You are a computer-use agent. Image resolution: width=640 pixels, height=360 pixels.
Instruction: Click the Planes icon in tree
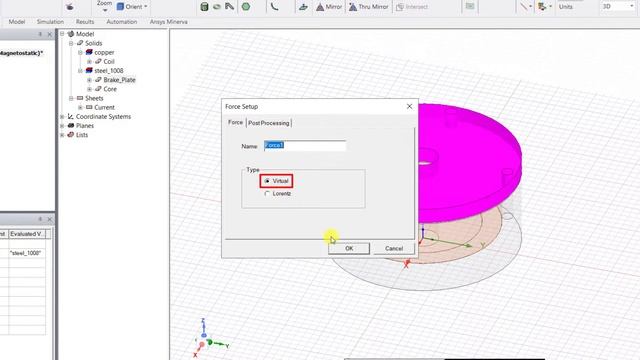(71, 125)
